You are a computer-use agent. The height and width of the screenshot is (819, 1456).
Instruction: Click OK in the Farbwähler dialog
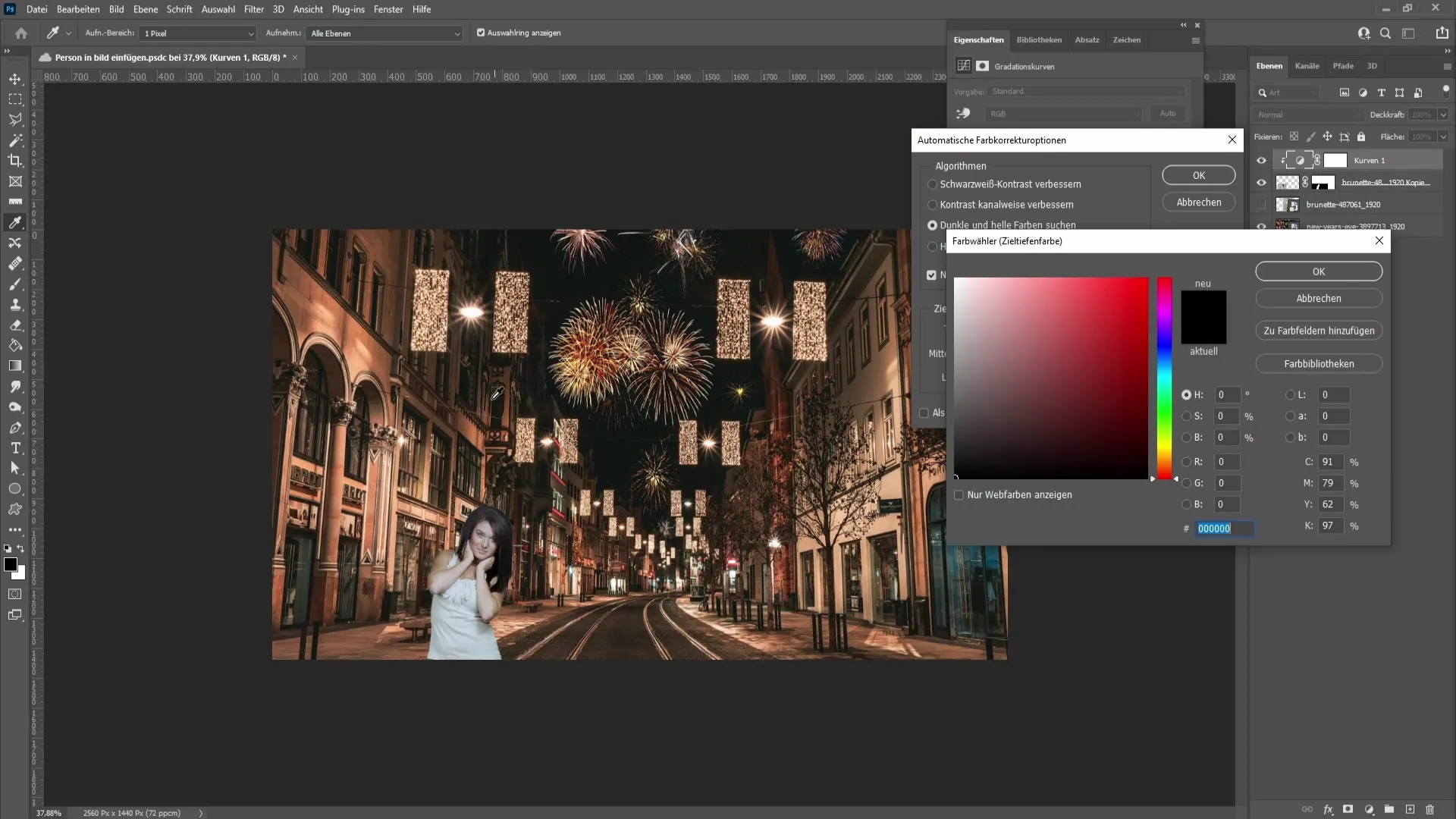[1319, 271]
